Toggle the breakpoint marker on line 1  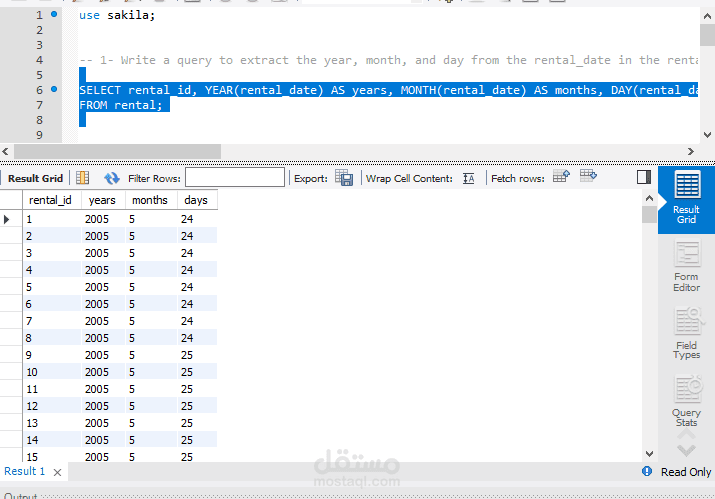[x=54, y=14]
